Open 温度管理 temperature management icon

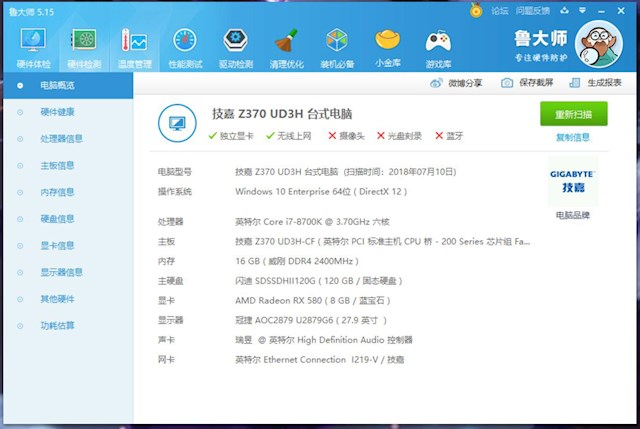134,40
